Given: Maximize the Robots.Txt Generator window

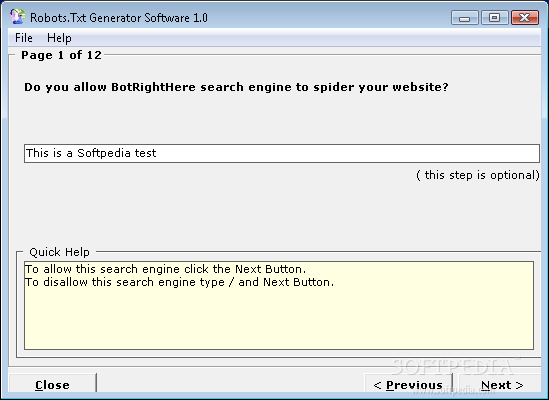Looking at the screenshot, I should (x=495, y=18).
